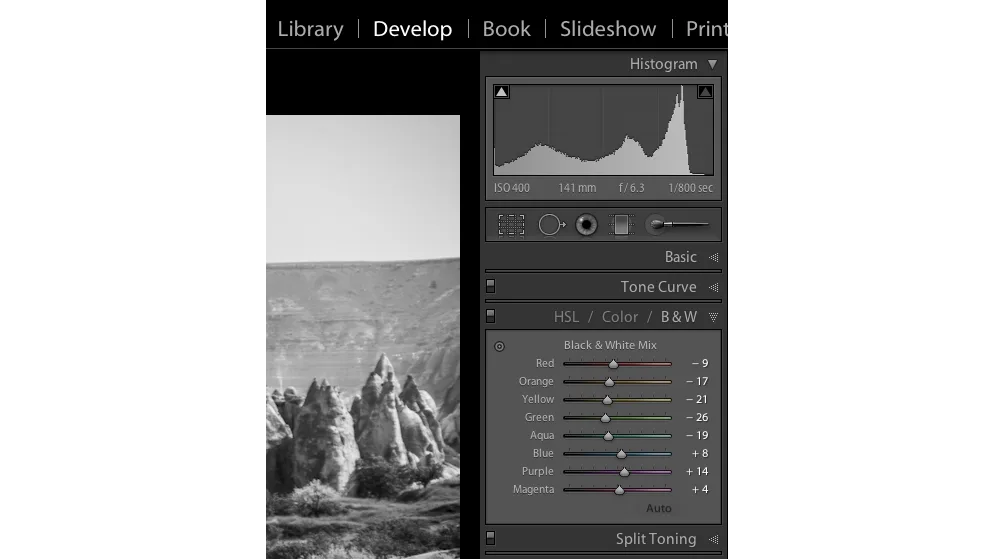Click the Green slider handle
994x559 pixels.
605,418
